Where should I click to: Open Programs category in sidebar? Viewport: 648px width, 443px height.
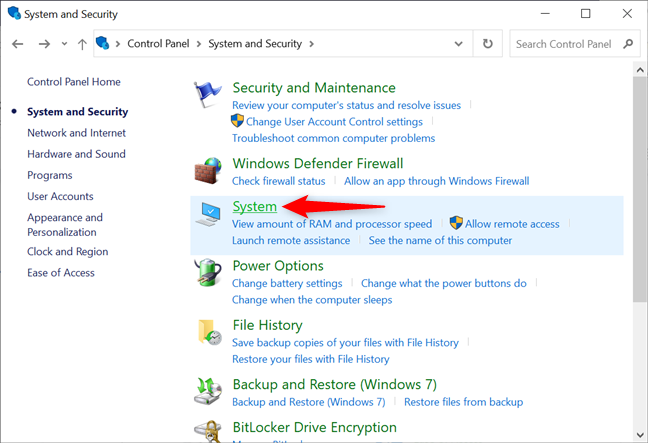(50, 175)
